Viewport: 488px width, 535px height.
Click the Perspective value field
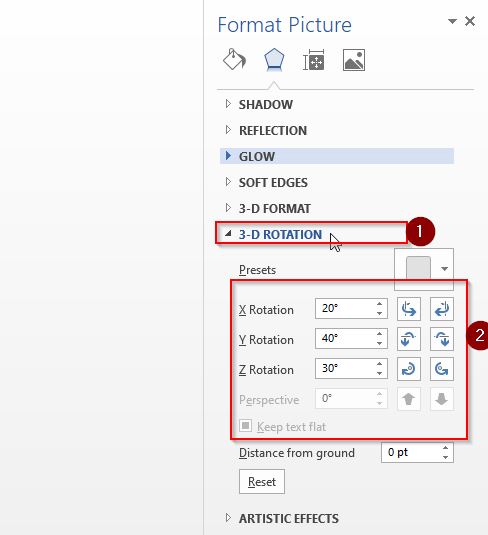tap(345, 398)
